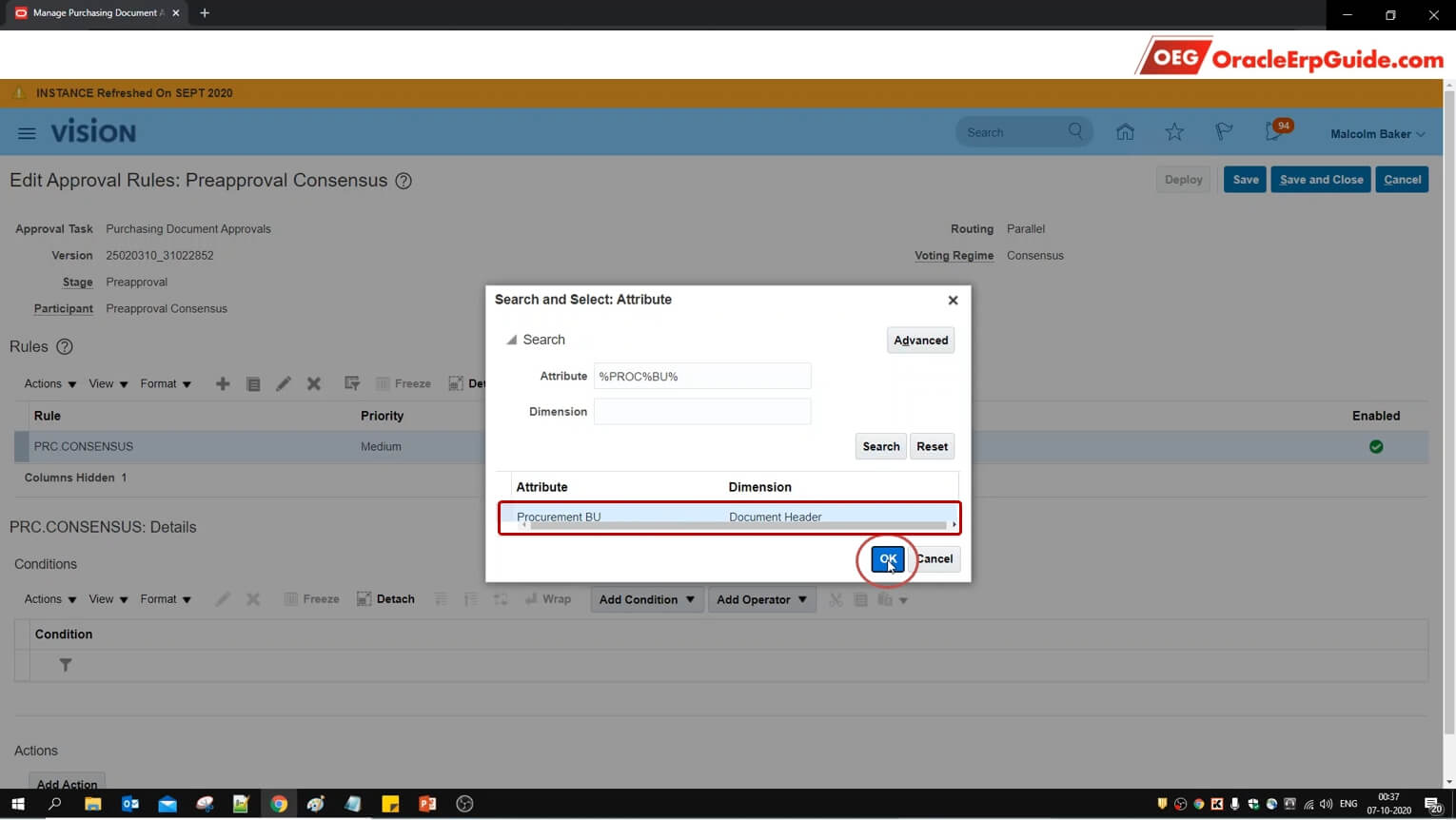This screenshot has width=1456, height=820.
Task: Click the Advanced search button
Action: tap(920, 340)
